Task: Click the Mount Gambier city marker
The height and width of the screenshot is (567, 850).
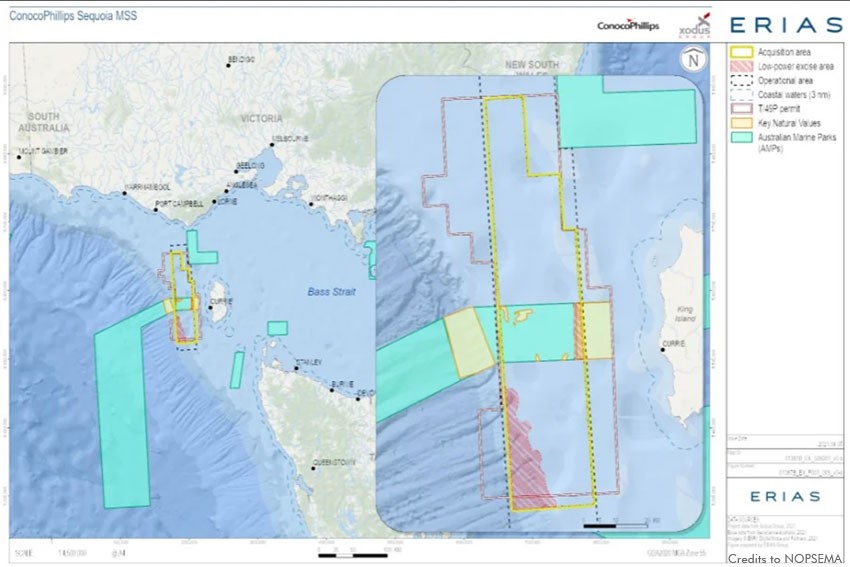Action: pyautogui.click(x=18, y=157)
